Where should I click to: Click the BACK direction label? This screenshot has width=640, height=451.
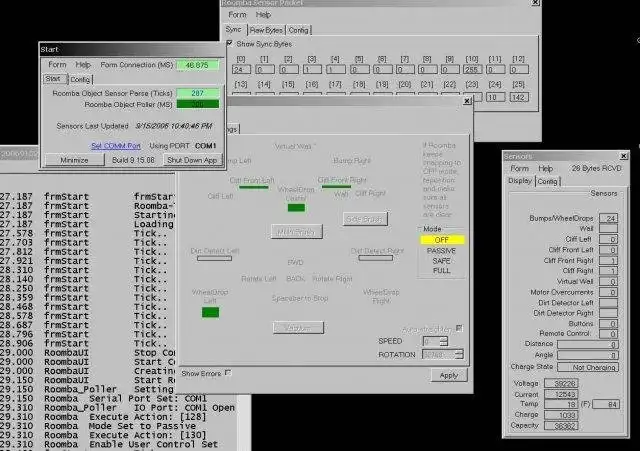pyautogui.click(x=295, y=279)
